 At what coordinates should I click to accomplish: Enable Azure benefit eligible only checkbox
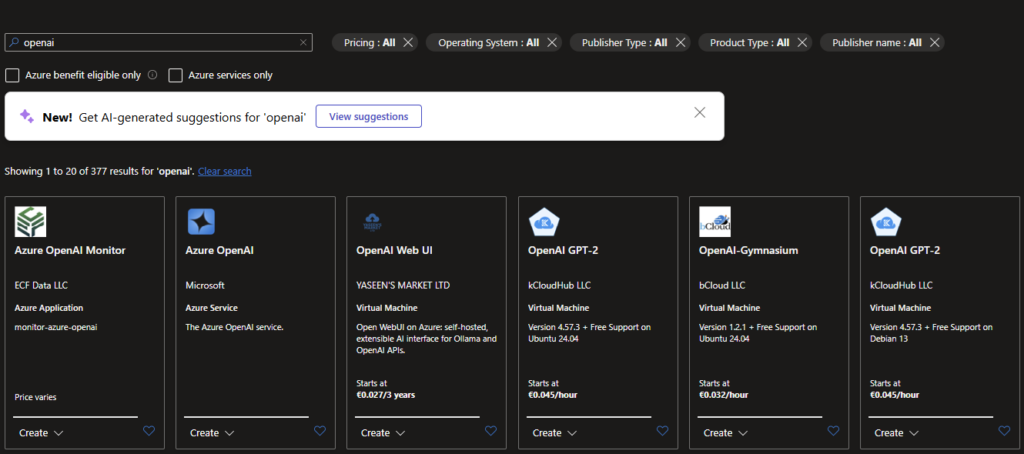[12, 75]
